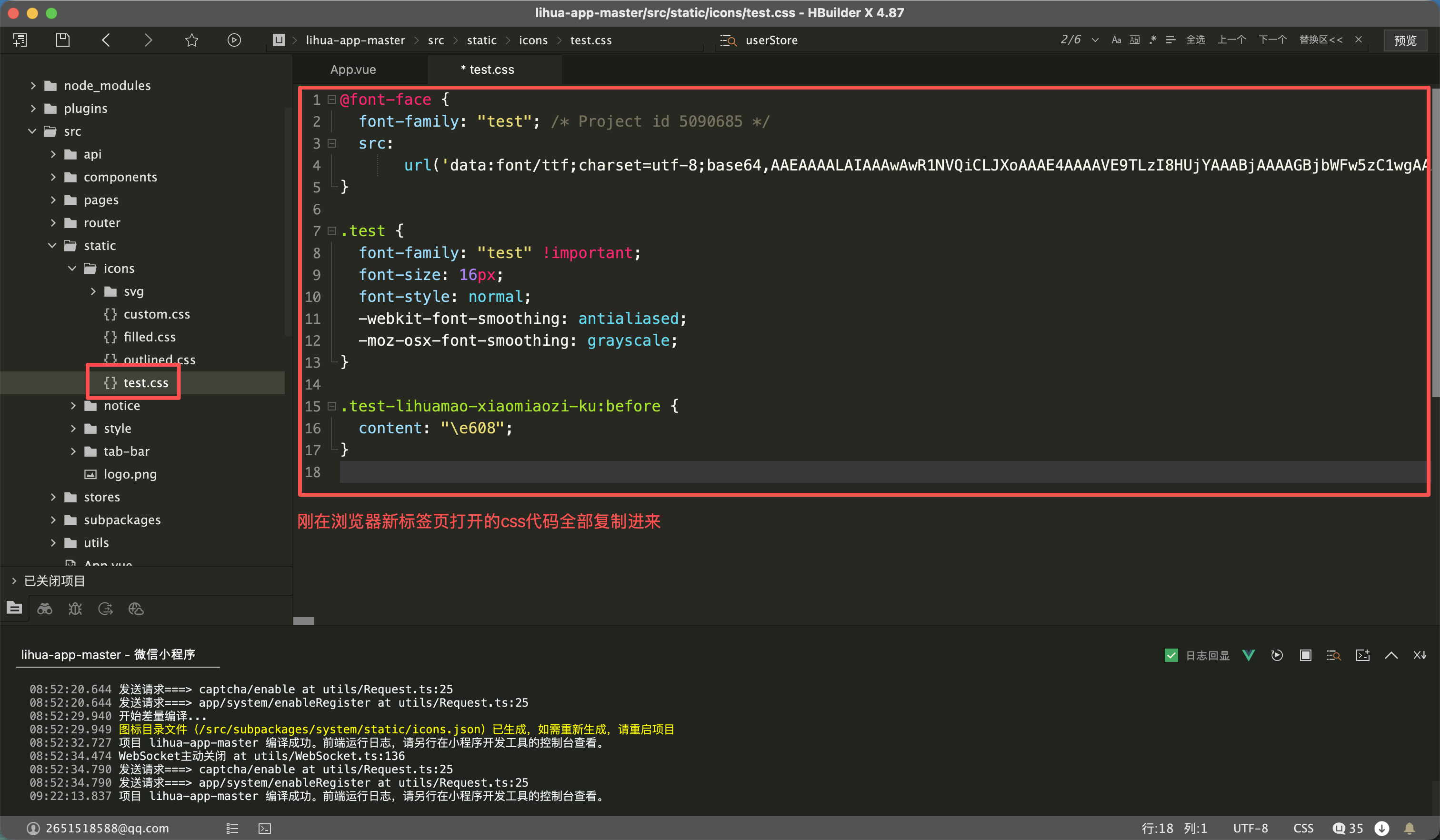Click the stop run square icon

(x=1305, y=655)
